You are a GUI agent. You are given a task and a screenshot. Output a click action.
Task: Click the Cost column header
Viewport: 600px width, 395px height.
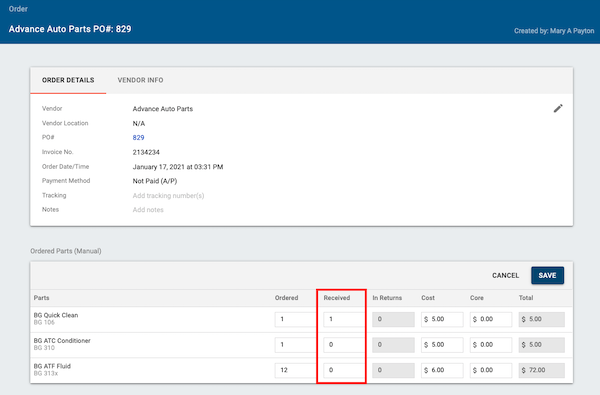(x=428, y=298)
